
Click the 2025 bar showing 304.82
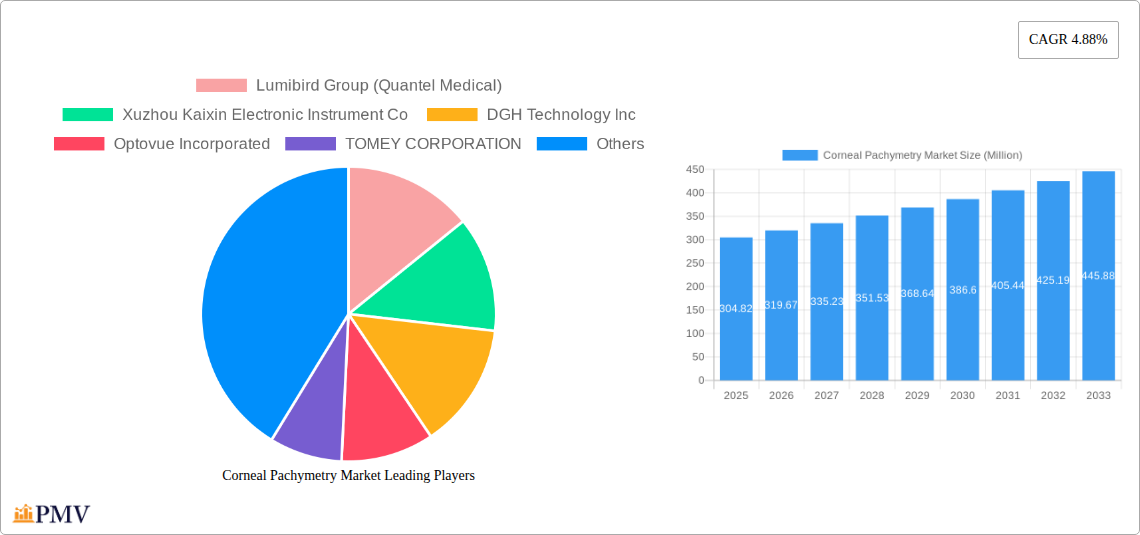click(x=736, y=309)
